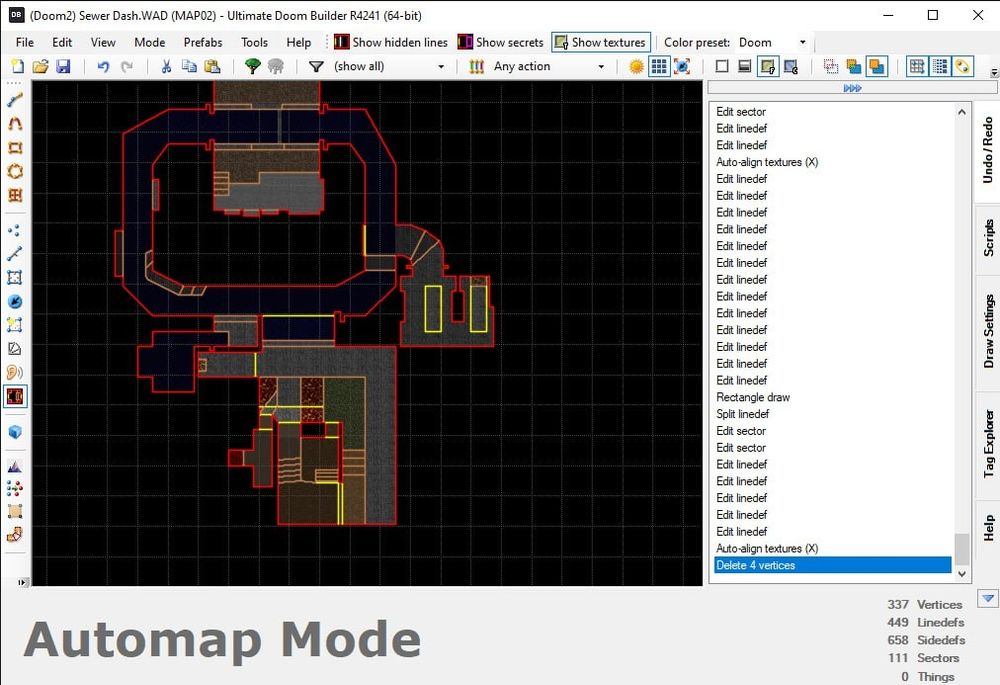This screenshot has height=685, width=1000.
Task: Click the Paste clipboard icon
Action: [x=212, y=66]
